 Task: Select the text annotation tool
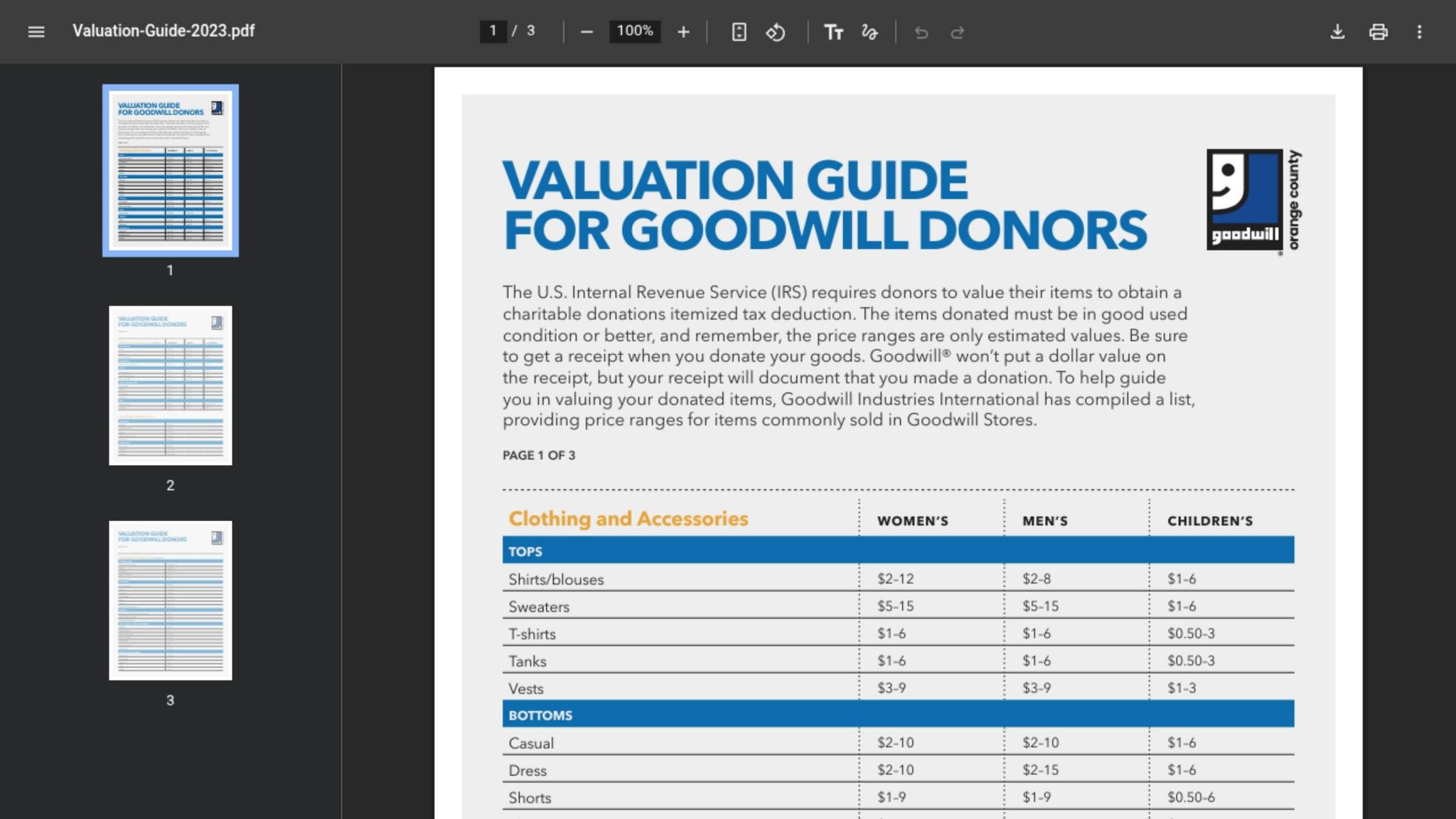pyautogui.click(x=833, y=32)
